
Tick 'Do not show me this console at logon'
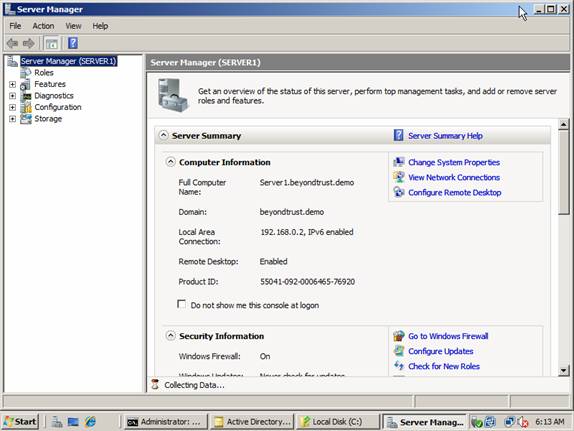(181, 304)
